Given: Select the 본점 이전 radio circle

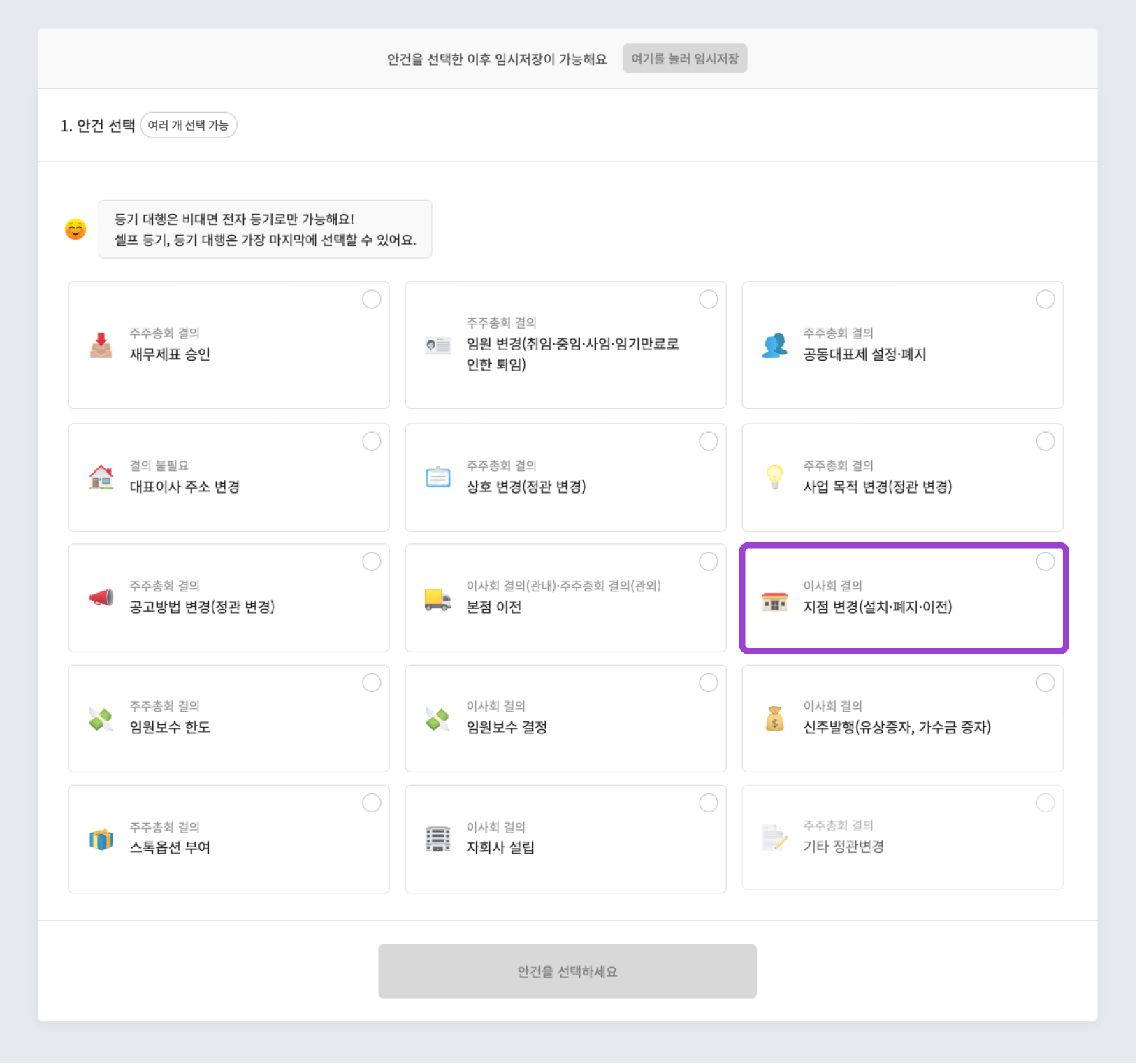Looking at the screenshot, I should coord(709,561).
